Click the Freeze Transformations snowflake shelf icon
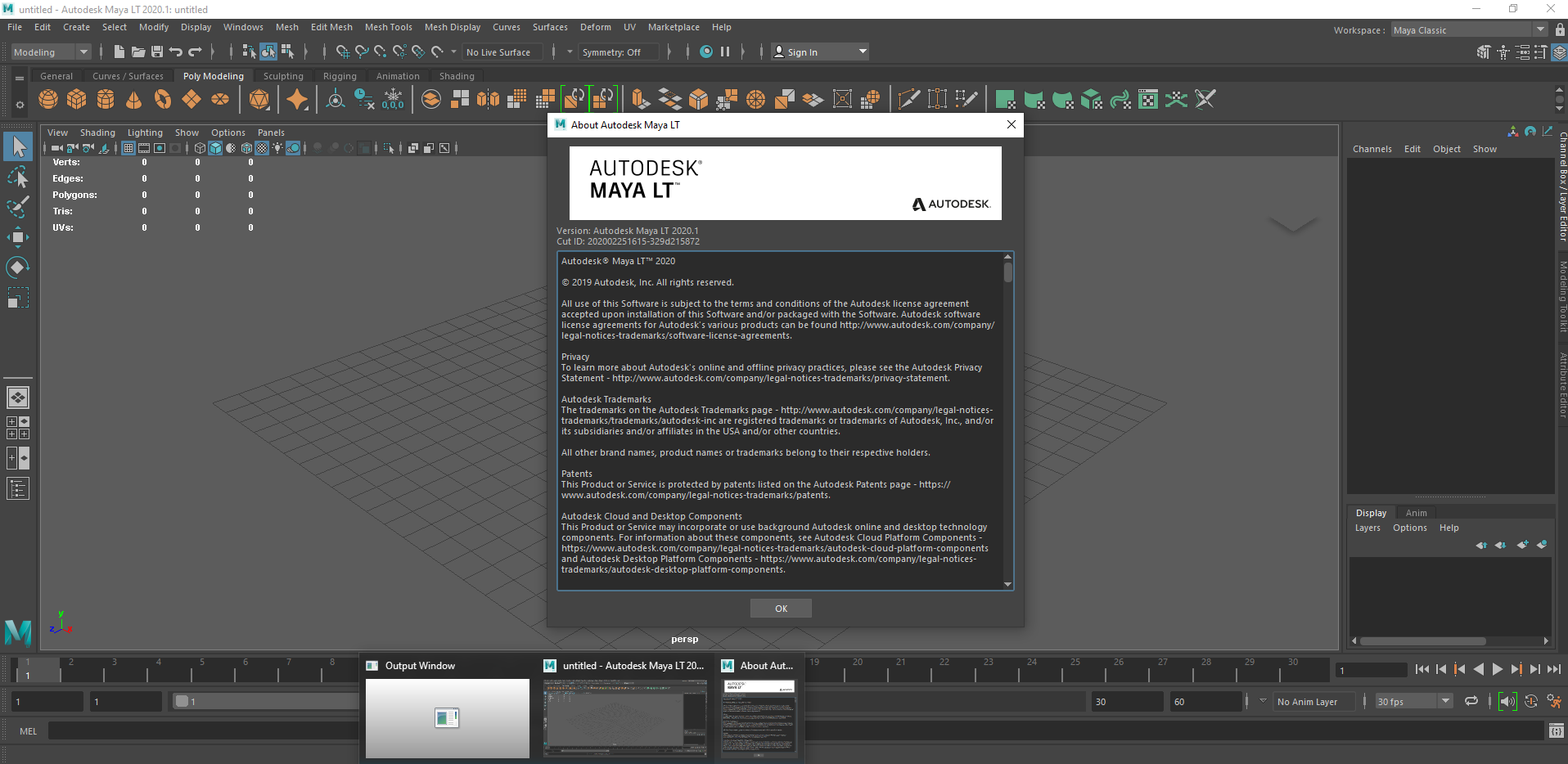This screenshot has height=764, width=1568. click(393, 99)
